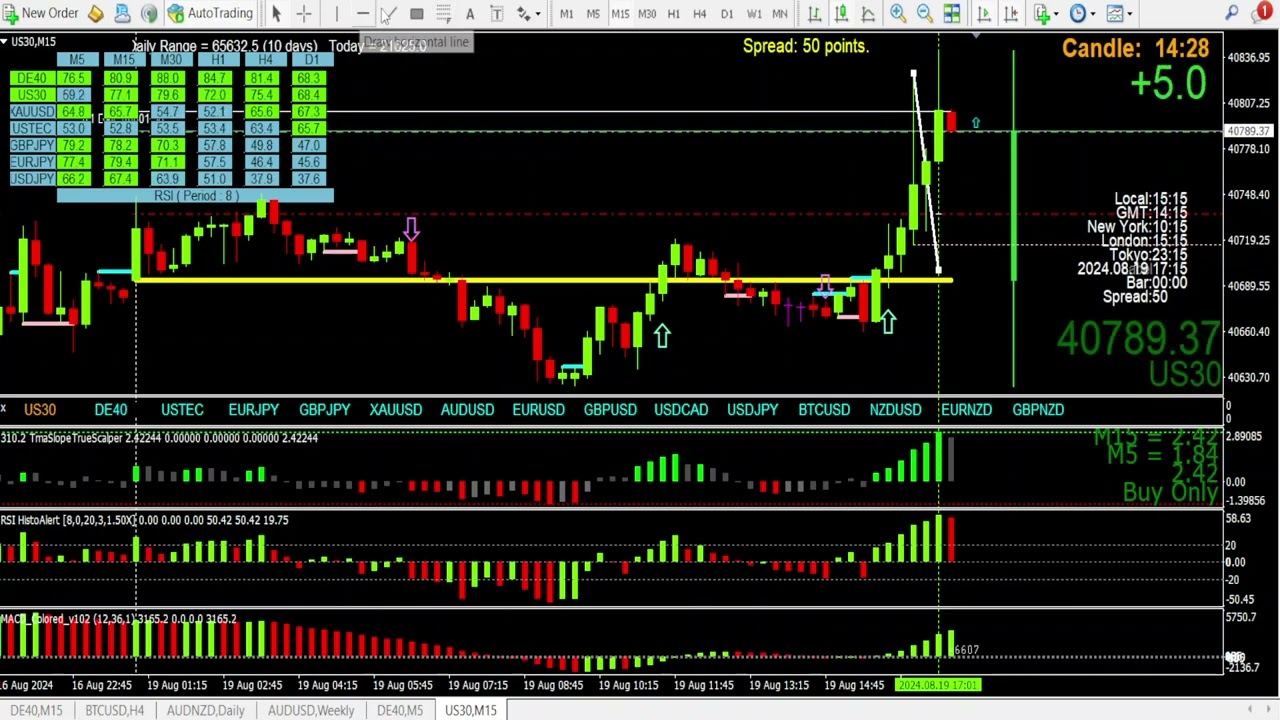Screen dimensions: 1280x720
Task: Switch symbol to USTEC button
Action: (x=182, y=409)
